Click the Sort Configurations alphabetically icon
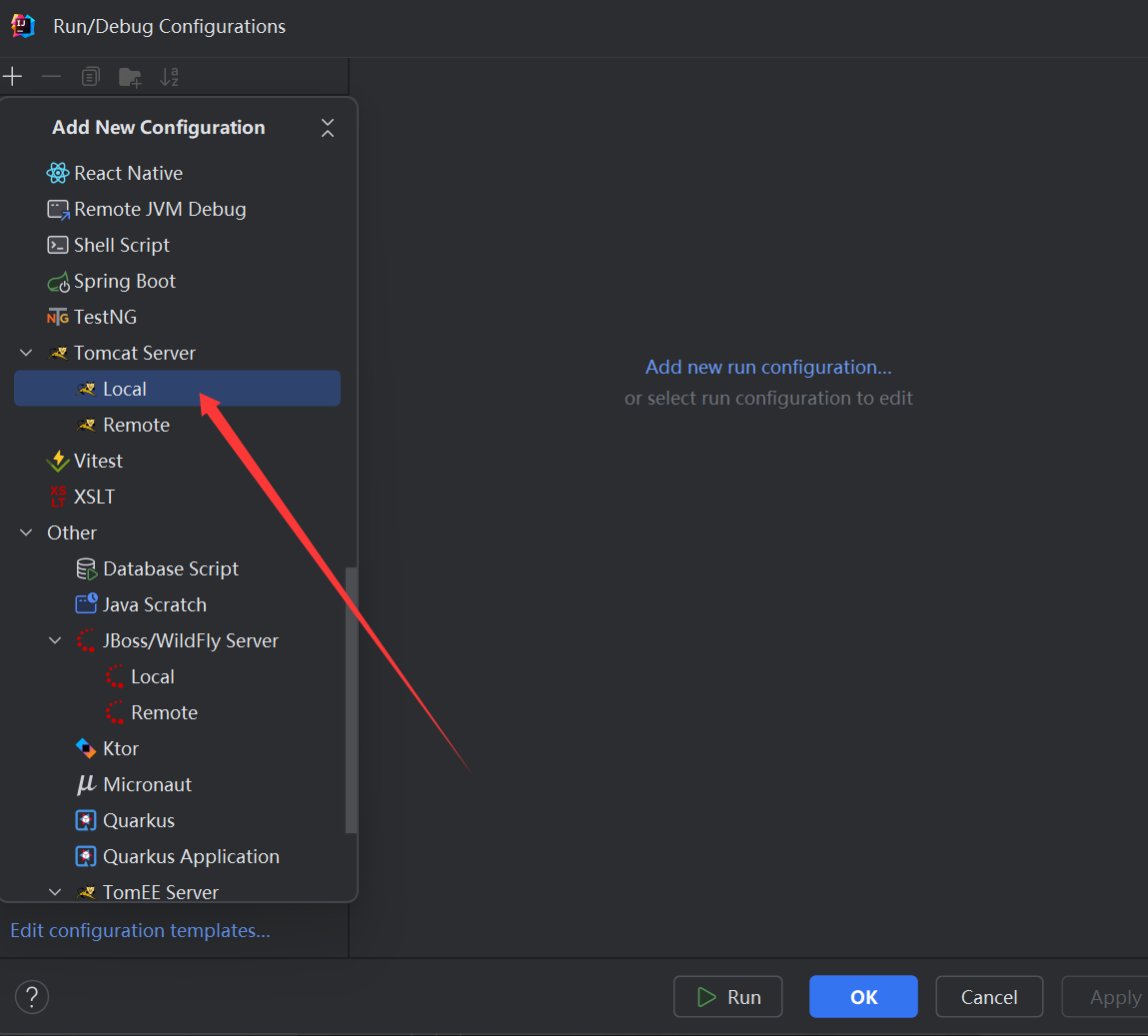 tap(169, 77)
